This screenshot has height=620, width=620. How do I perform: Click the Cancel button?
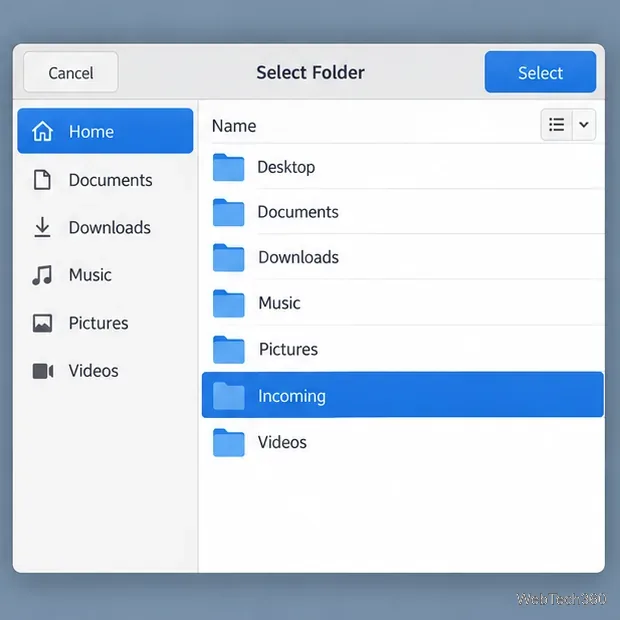tap(71, 72)
